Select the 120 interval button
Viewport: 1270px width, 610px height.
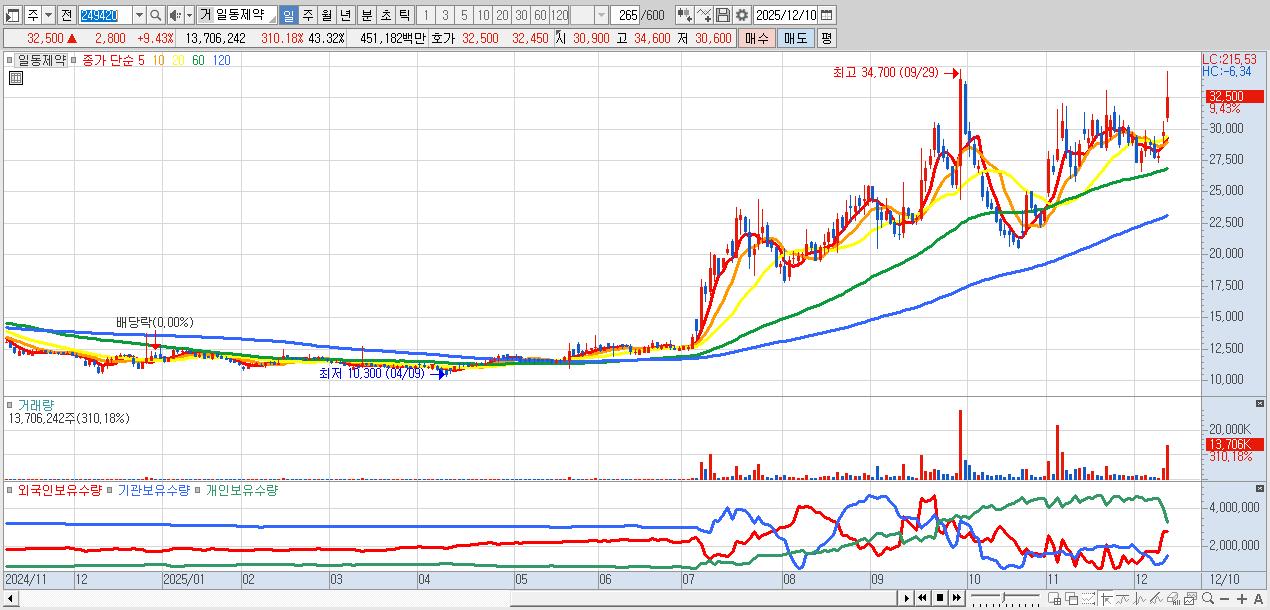559,15
